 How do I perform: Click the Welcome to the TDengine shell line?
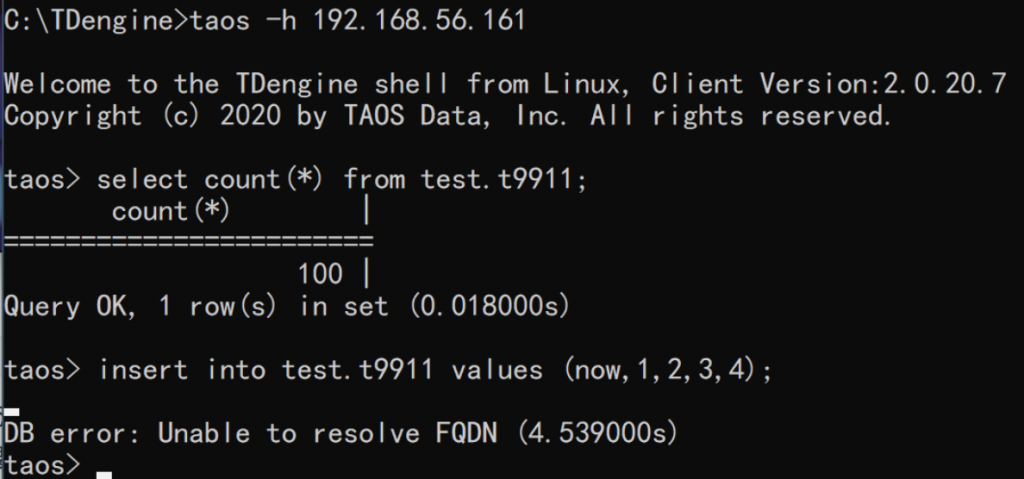pos(505,84)
